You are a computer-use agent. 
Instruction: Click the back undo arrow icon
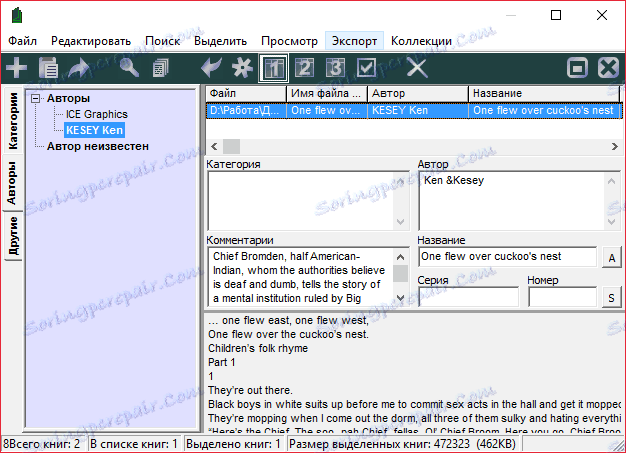(x=211, y=67)
